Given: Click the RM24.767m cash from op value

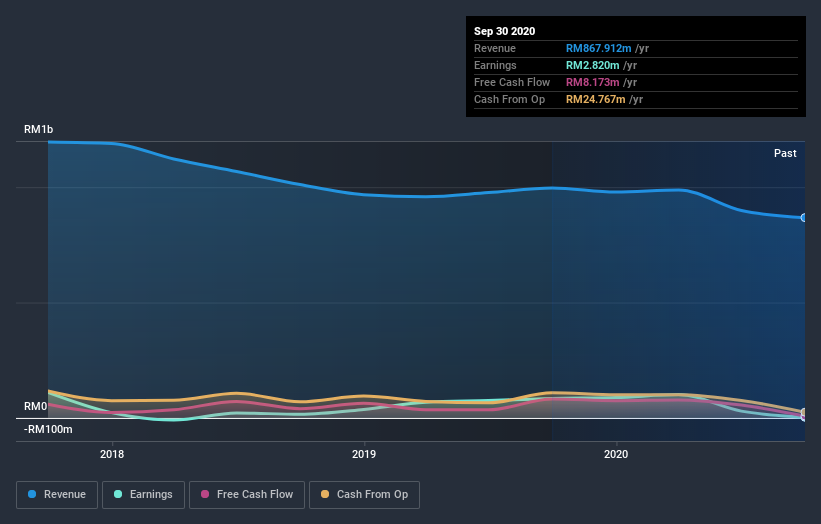Looking at the screenshot, I should click(595, 99).
